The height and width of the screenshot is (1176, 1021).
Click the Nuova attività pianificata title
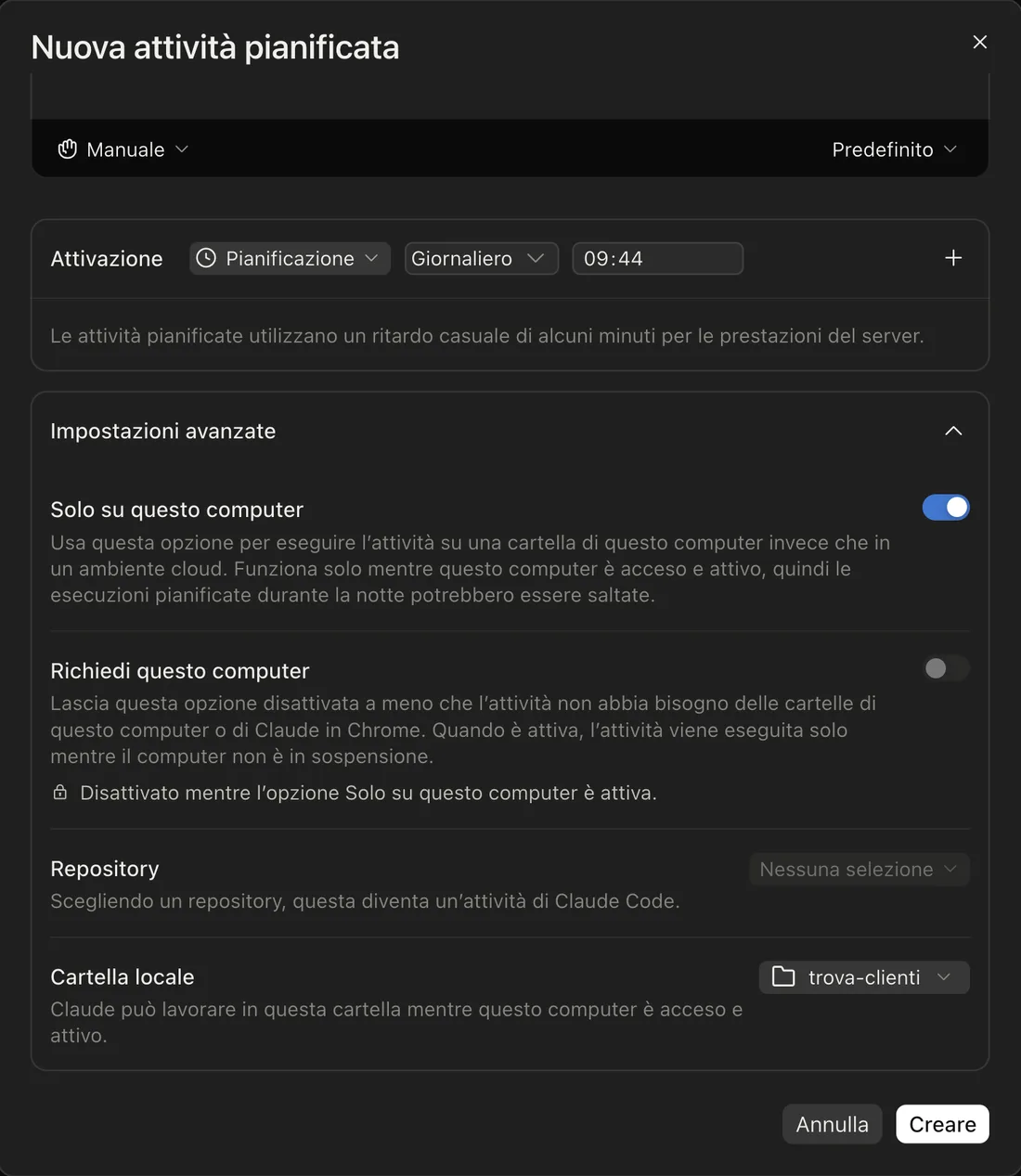215,47
